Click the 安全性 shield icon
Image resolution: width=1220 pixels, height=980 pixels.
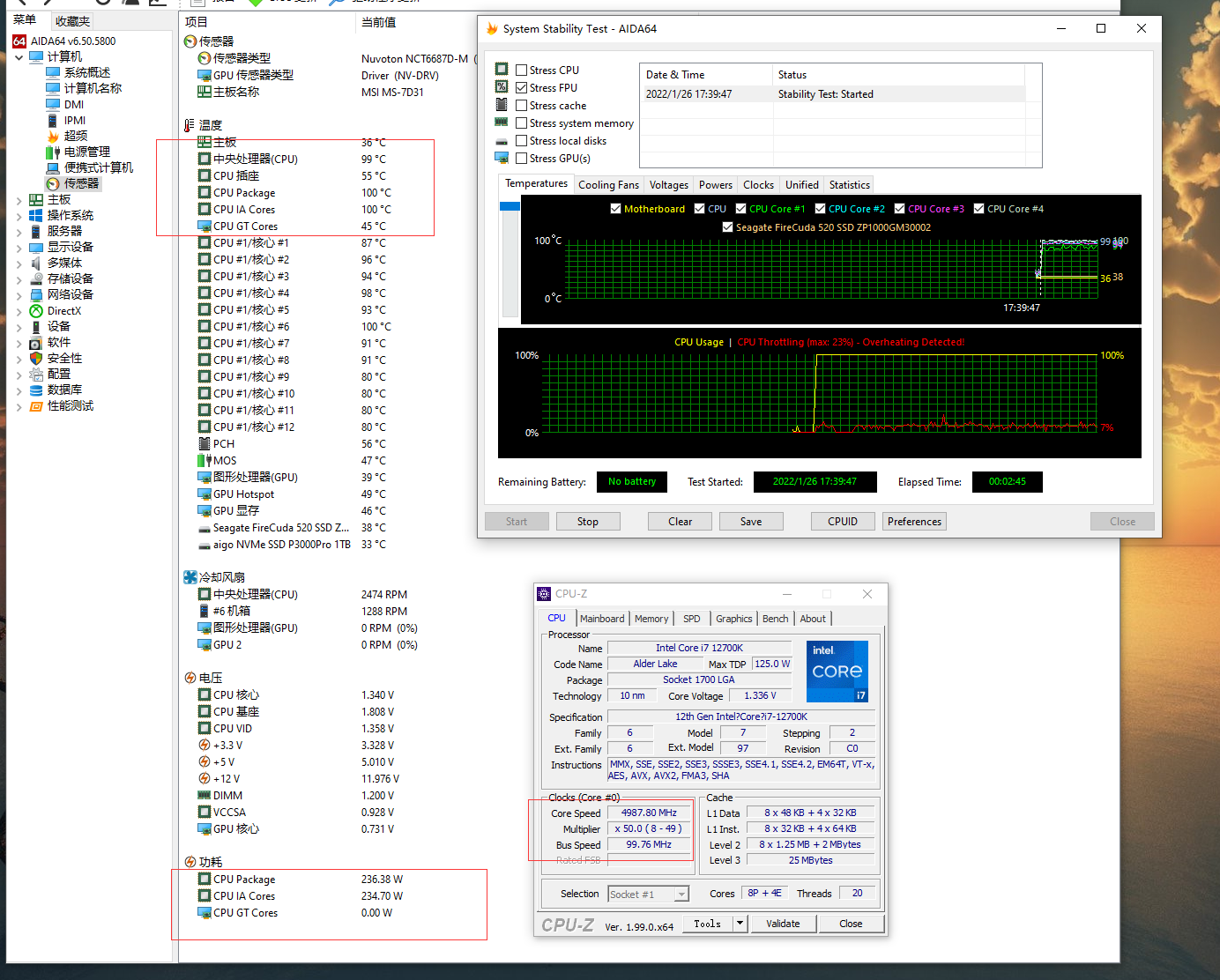[x=36, y=359]
